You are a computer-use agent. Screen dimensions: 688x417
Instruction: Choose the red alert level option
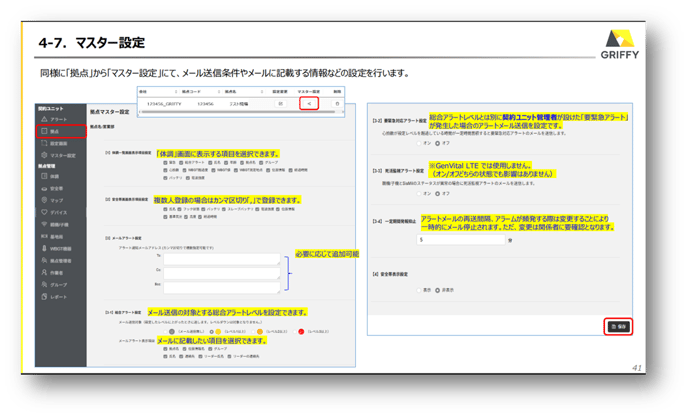point(301,332)
